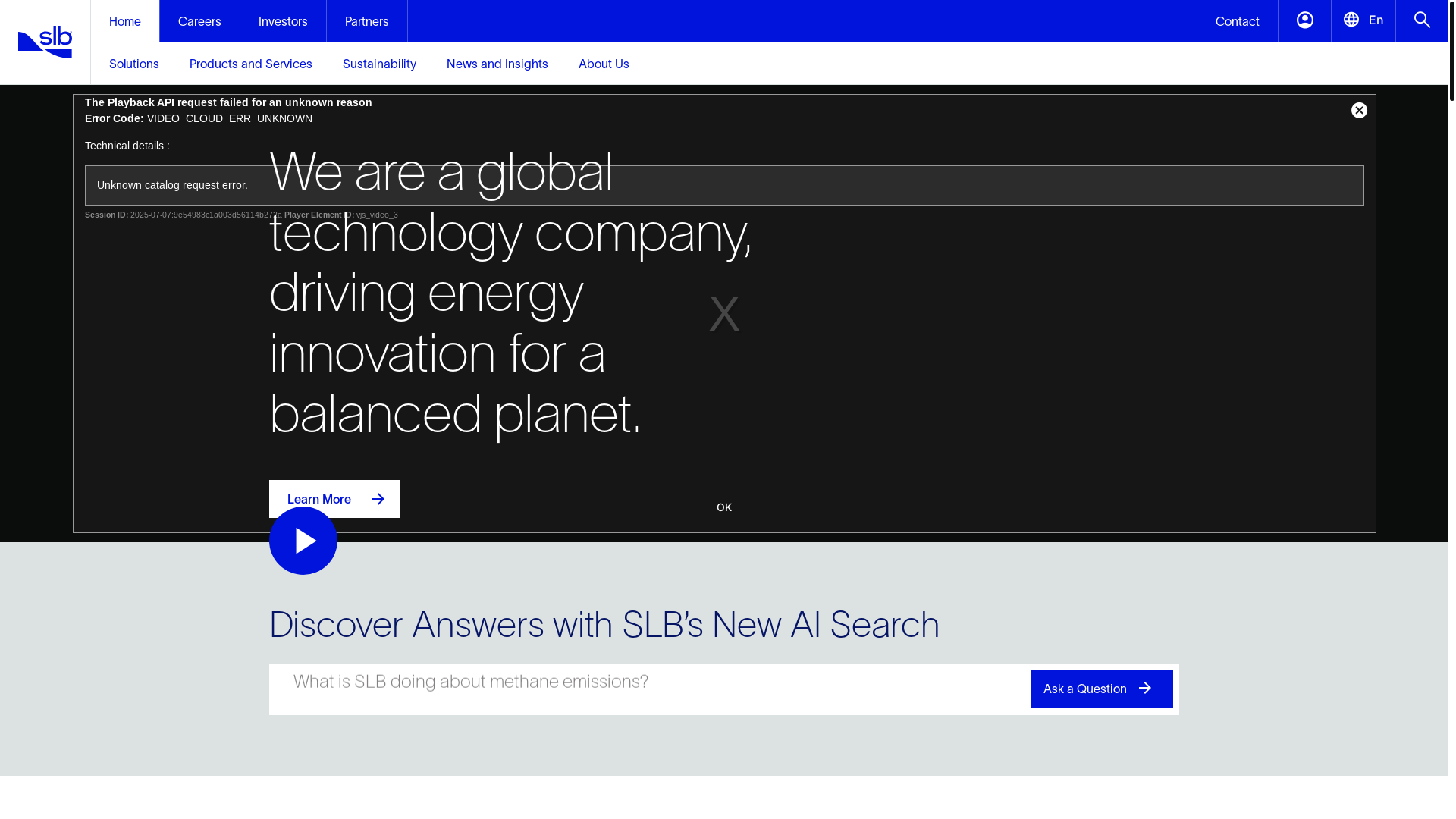Open the language selector globe 'En'
The width and height of the screenshot is (1456, 819).
tap(1363, 20)
